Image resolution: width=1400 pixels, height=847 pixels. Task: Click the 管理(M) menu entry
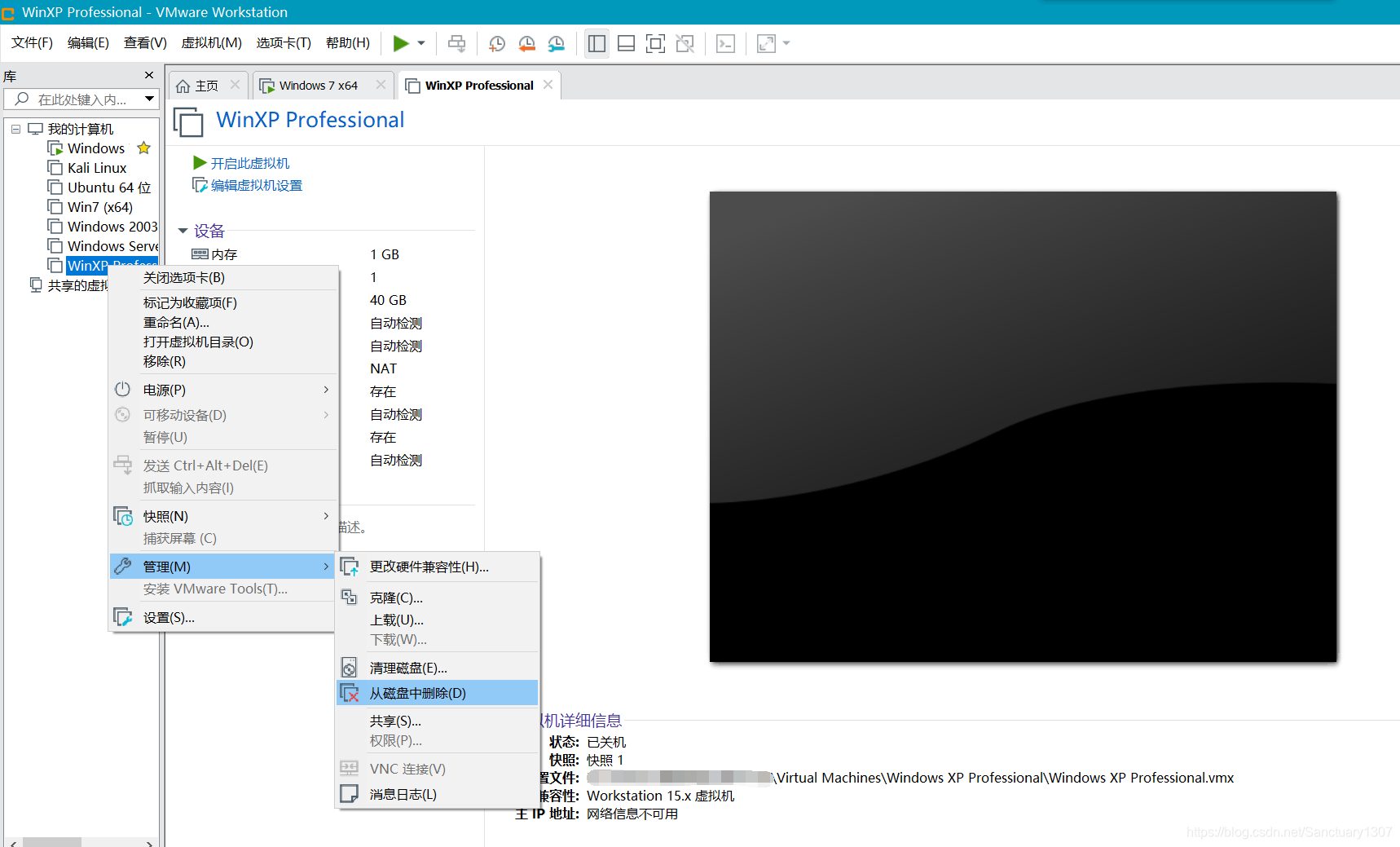[223, 567]
